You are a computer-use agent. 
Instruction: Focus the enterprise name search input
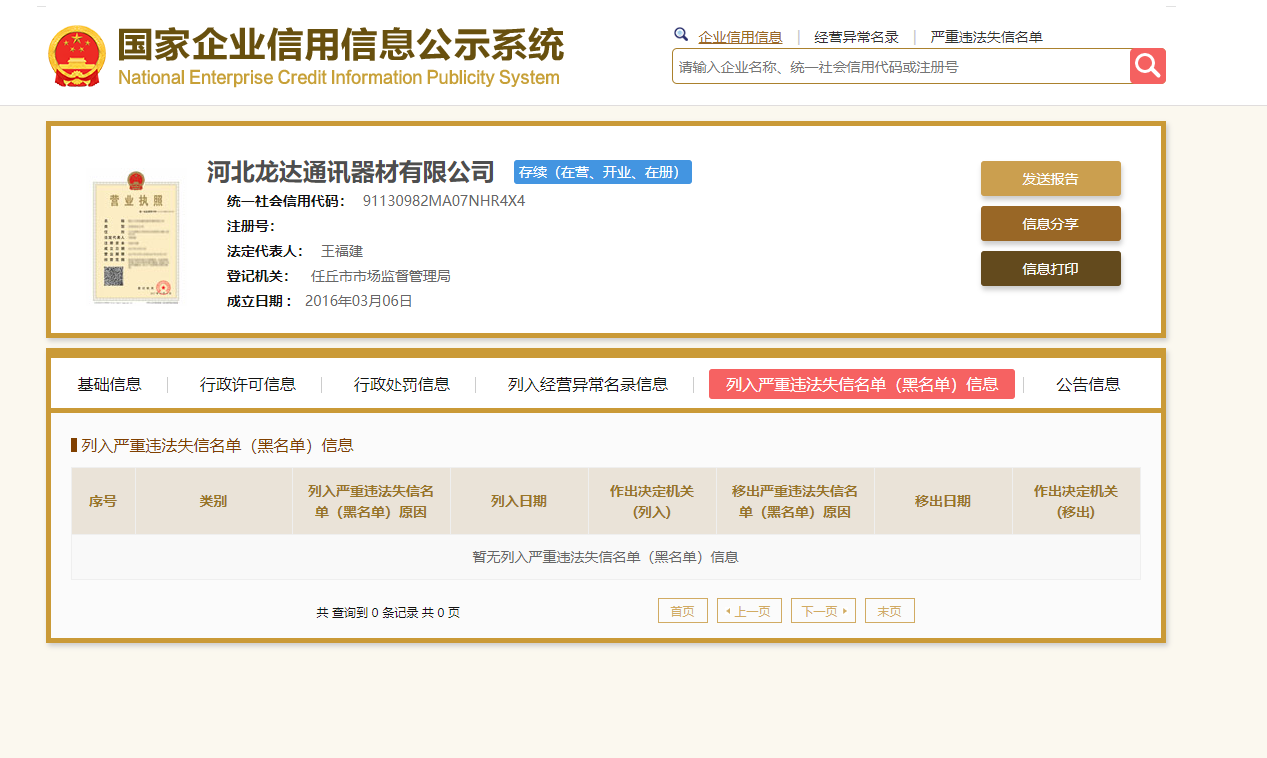901,66
